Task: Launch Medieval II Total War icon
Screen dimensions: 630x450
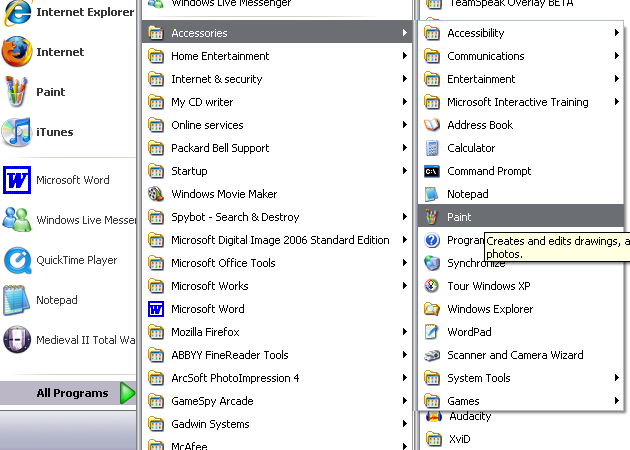Action: pyautogui.click(x=17, y=340)
